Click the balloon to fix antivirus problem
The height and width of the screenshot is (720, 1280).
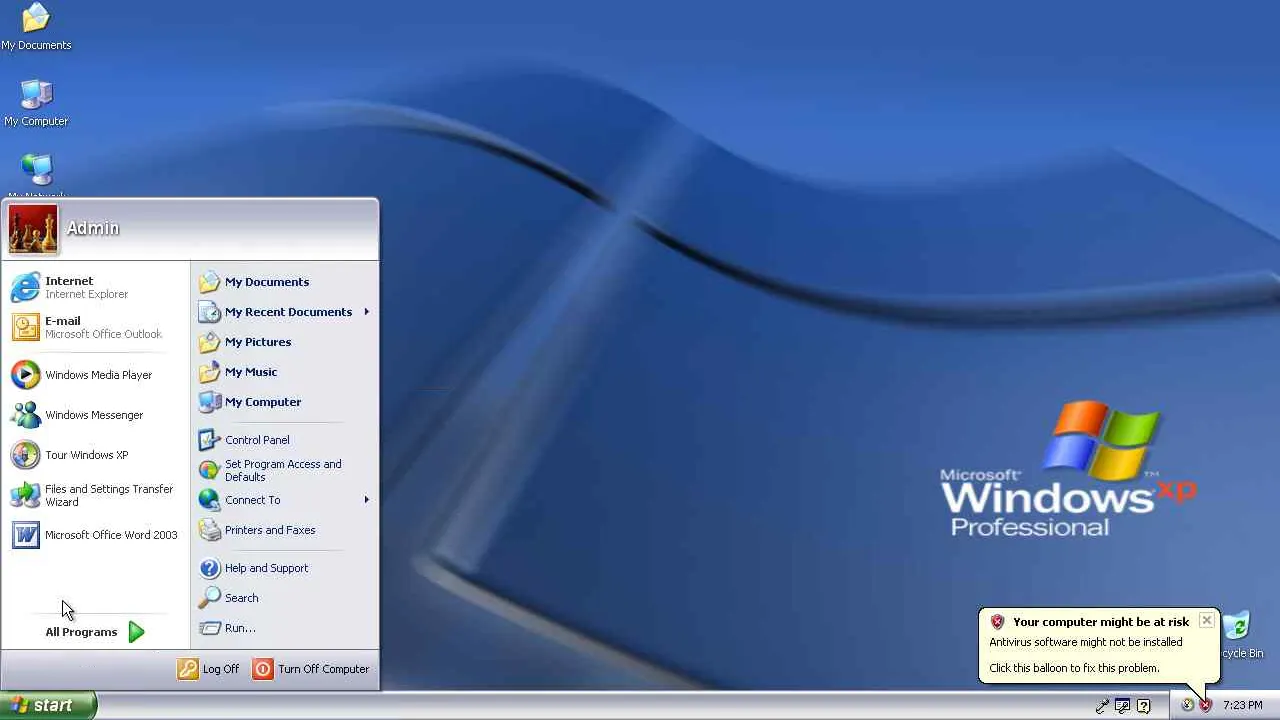tap(1099, 645)
